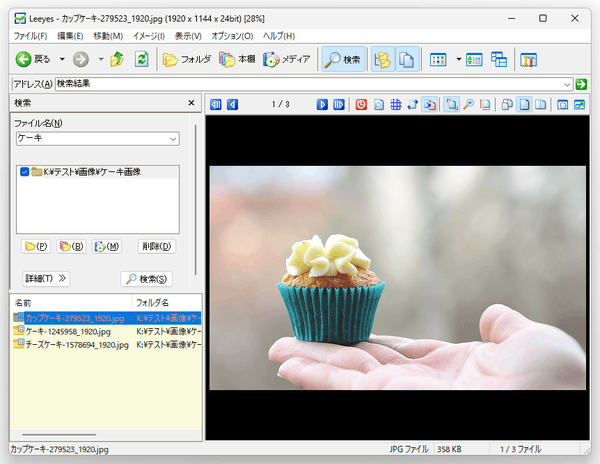The image size is (600, 464).
Task: Open the イメージ(I) menu
Action: (x=148, y=36)
